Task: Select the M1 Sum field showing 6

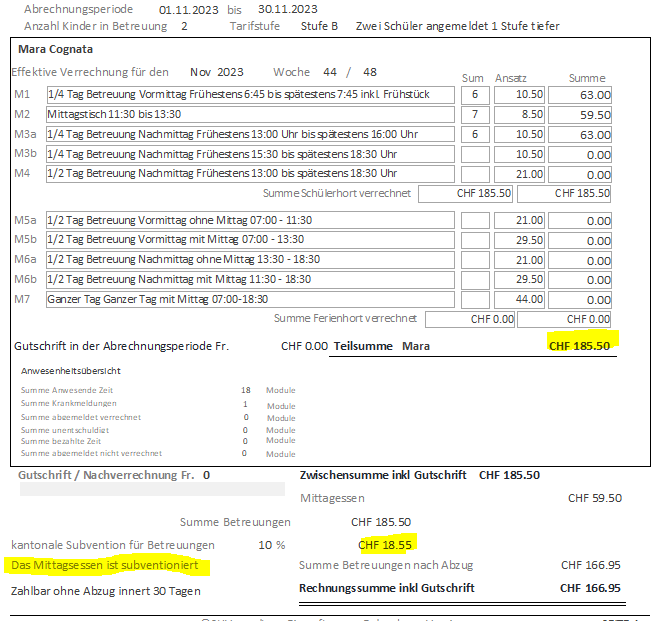Action: tap(475, 94)
